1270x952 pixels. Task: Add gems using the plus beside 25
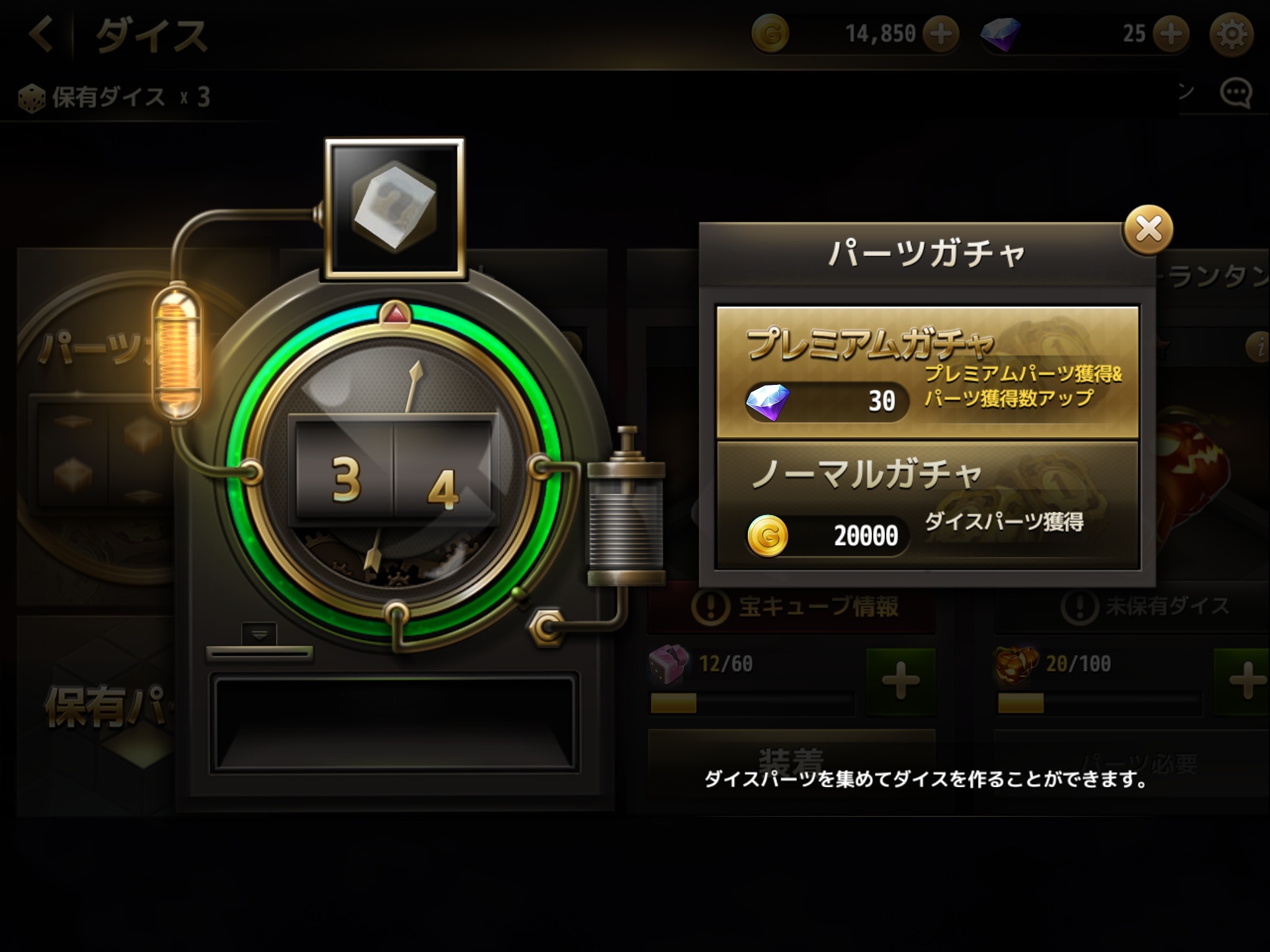1171,33
